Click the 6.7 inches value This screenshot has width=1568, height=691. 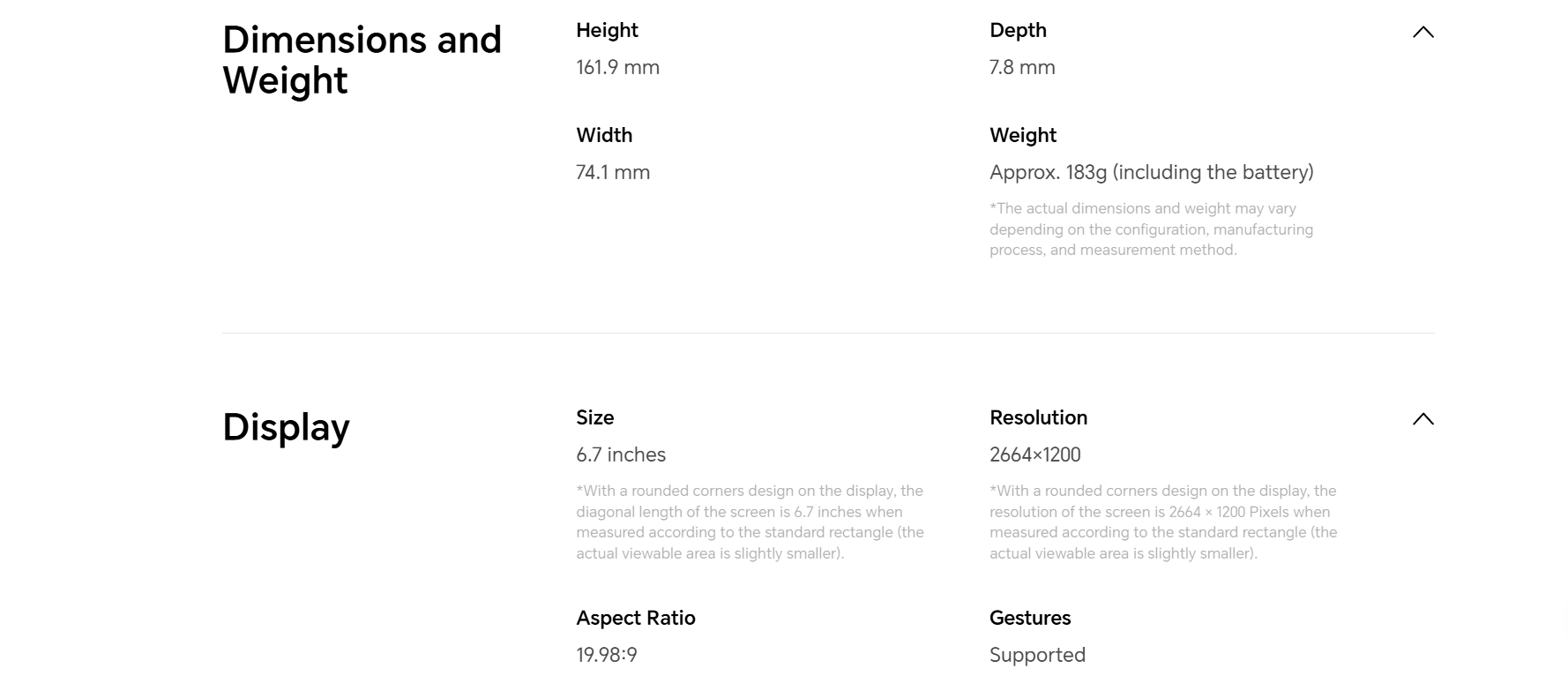[621, 454]
